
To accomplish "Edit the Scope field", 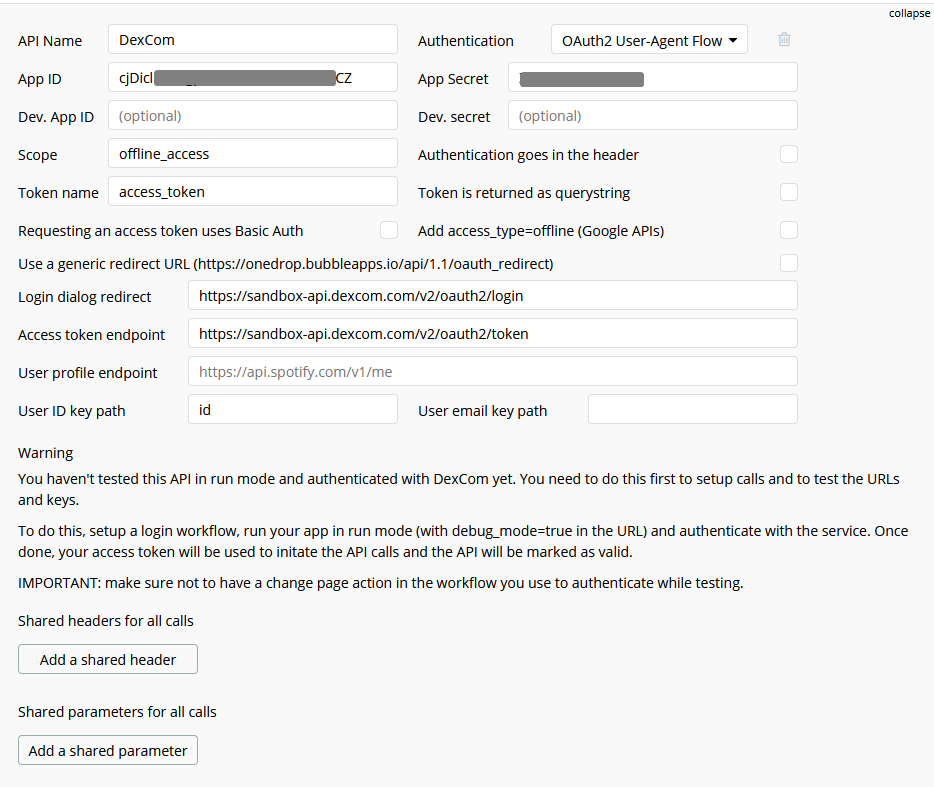I will pyautogui.click(x=252, y=154).
